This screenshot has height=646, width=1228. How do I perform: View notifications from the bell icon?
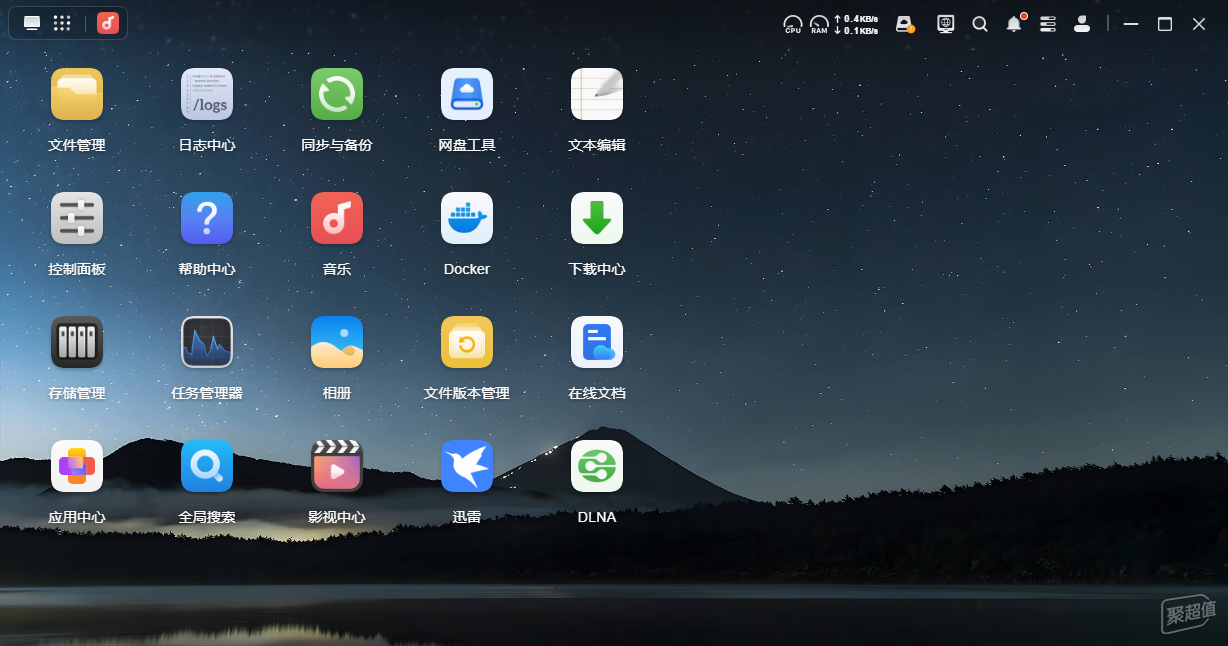(x=1014, y=24)
